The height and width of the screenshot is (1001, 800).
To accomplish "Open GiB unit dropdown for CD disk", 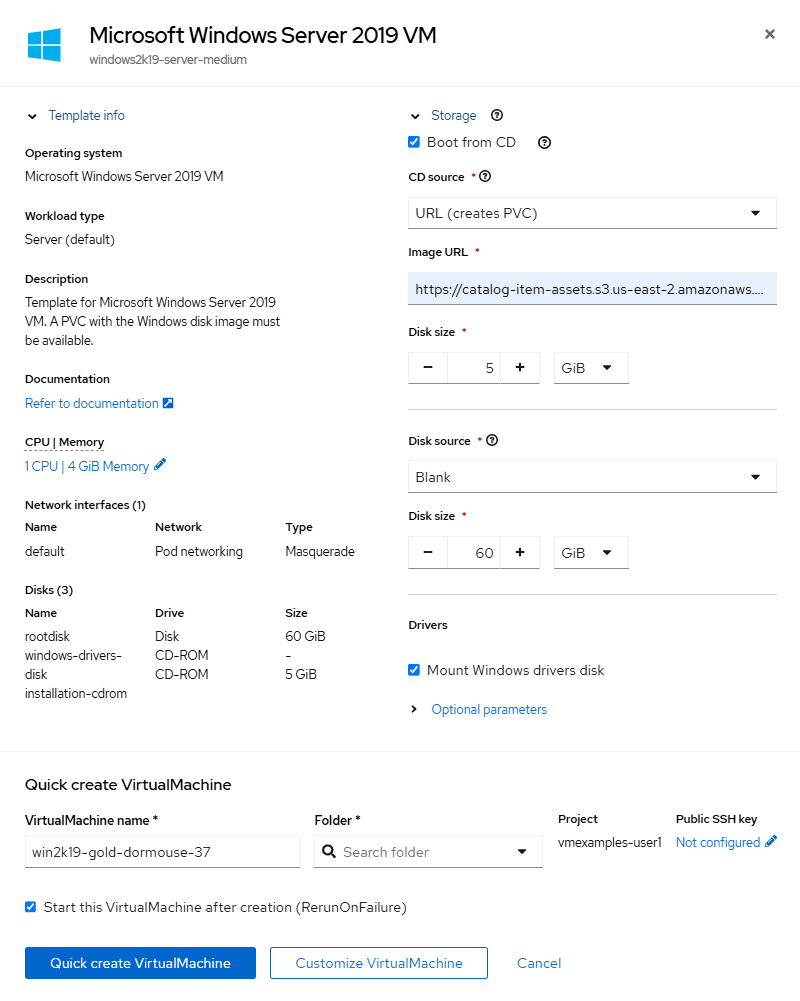I will click(591, 368).
